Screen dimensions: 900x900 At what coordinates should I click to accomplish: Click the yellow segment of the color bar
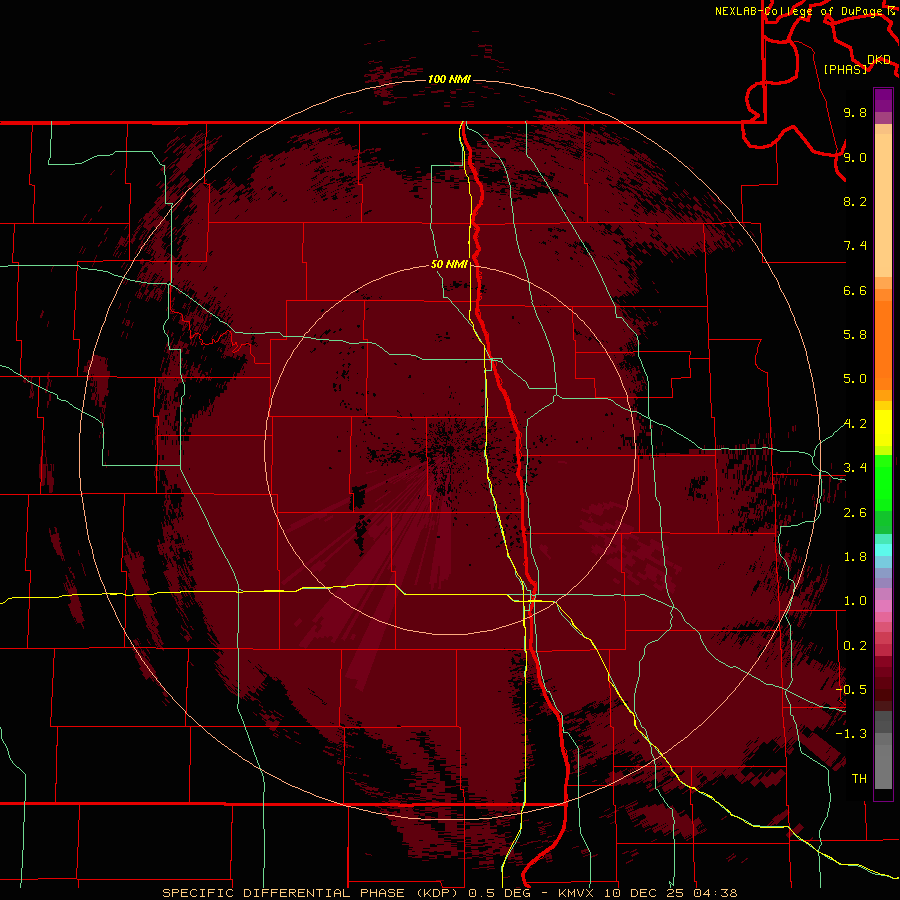[883, 428]
